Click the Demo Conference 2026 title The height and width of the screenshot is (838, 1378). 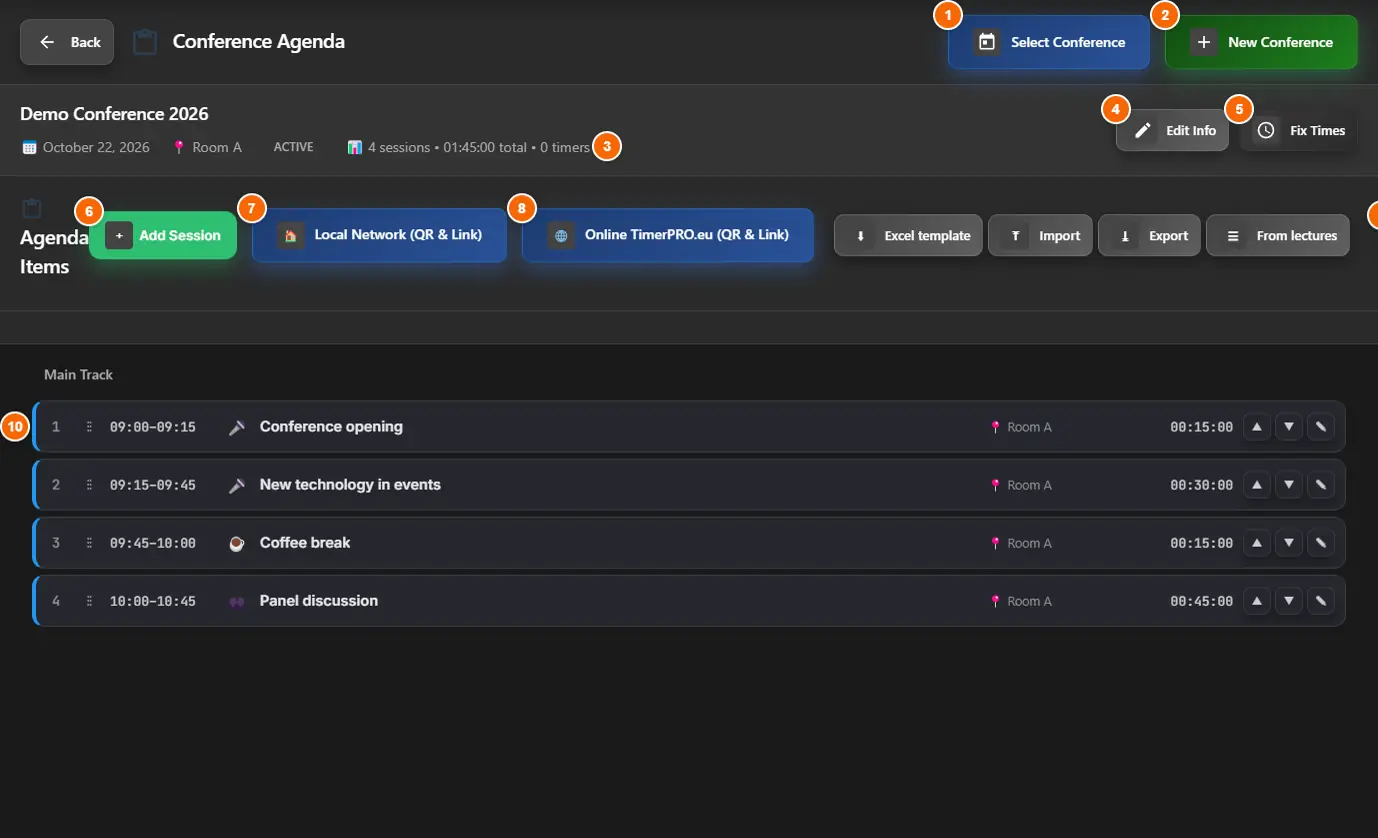pos(114,114)
